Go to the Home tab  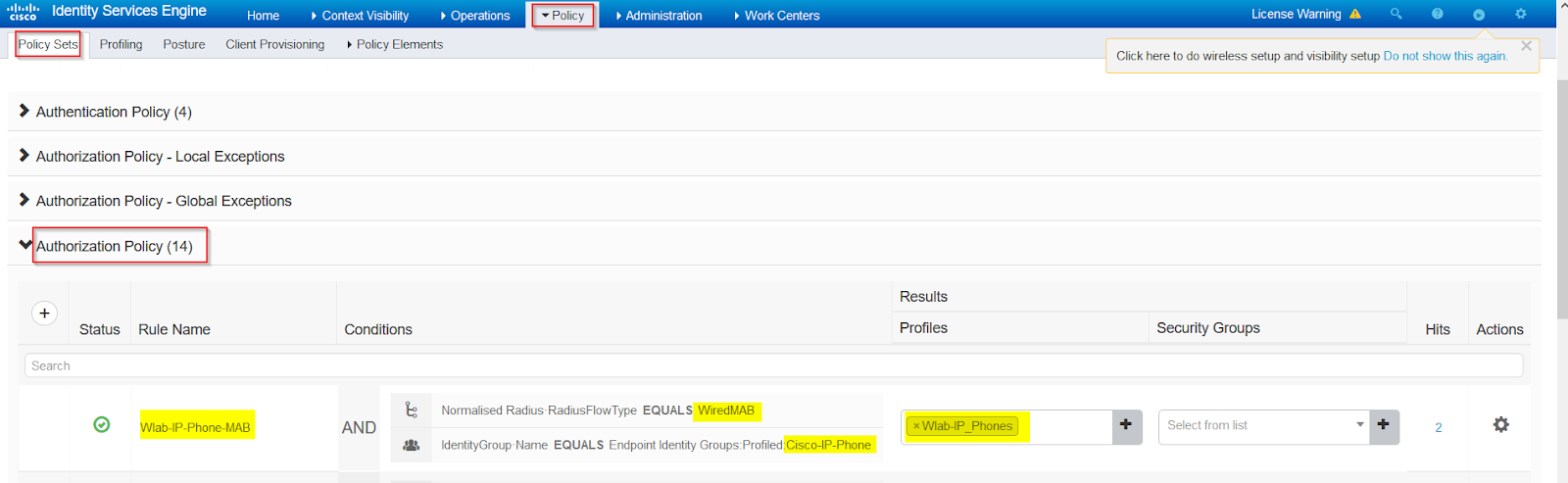click(x=263, y=16)
